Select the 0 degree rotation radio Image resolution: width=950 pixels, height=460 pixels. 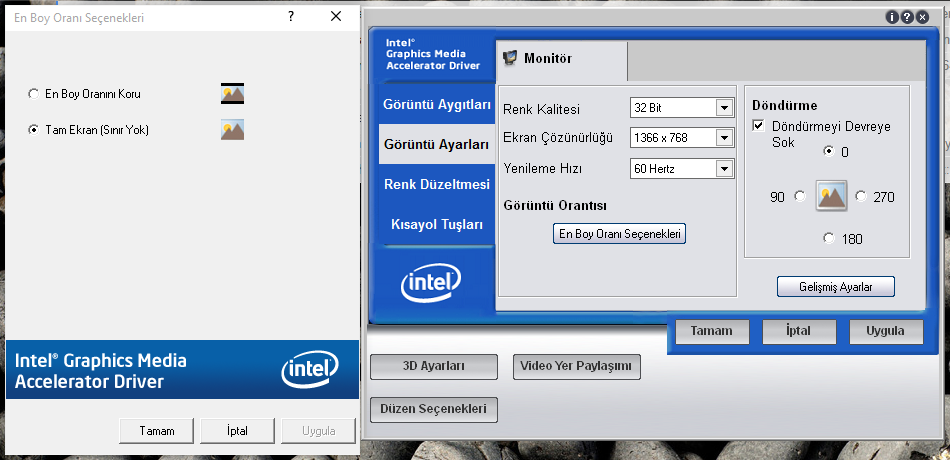click(829, 152)
